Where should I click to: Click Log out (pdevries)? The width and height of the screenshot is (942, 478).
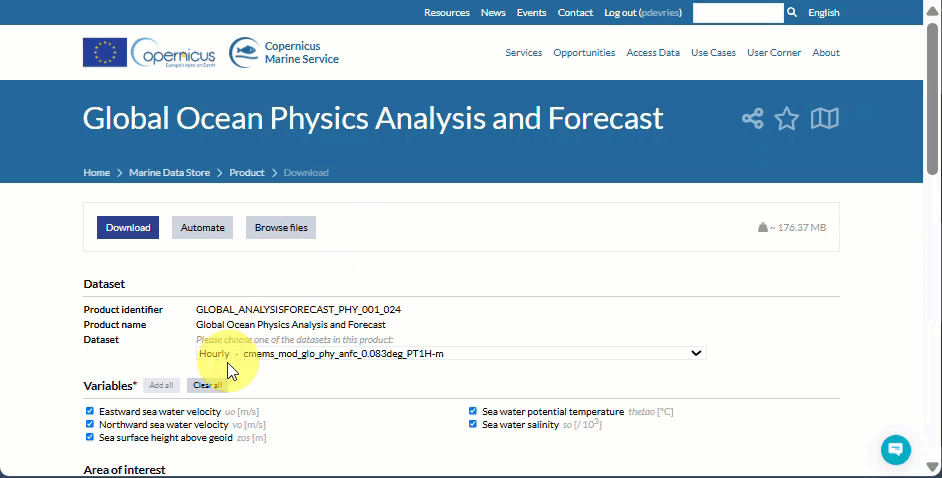[643, 13]
